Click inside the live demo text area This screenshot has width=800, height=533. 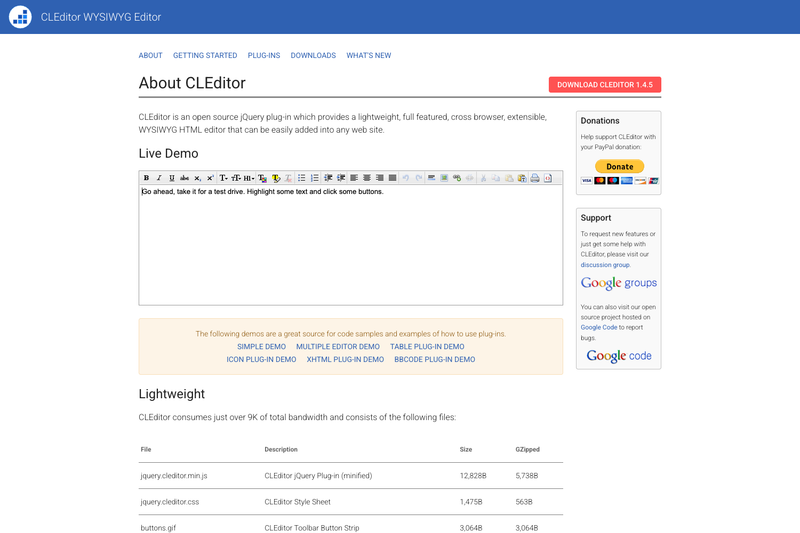[351, 245]
